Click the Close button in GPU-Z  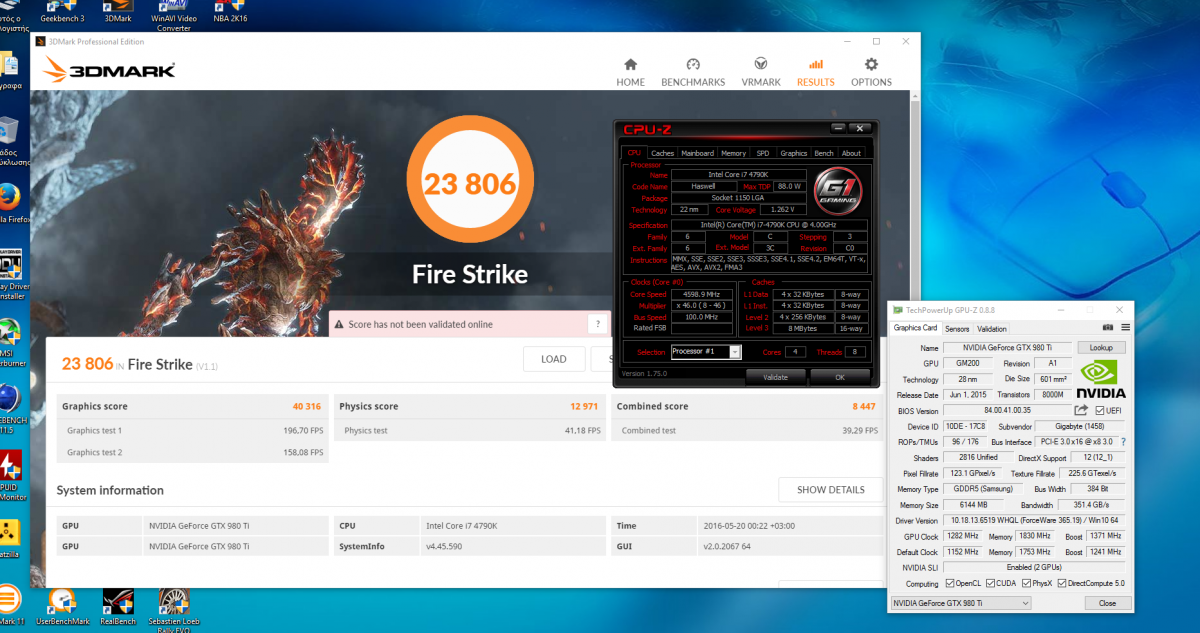pos(1107,603)
